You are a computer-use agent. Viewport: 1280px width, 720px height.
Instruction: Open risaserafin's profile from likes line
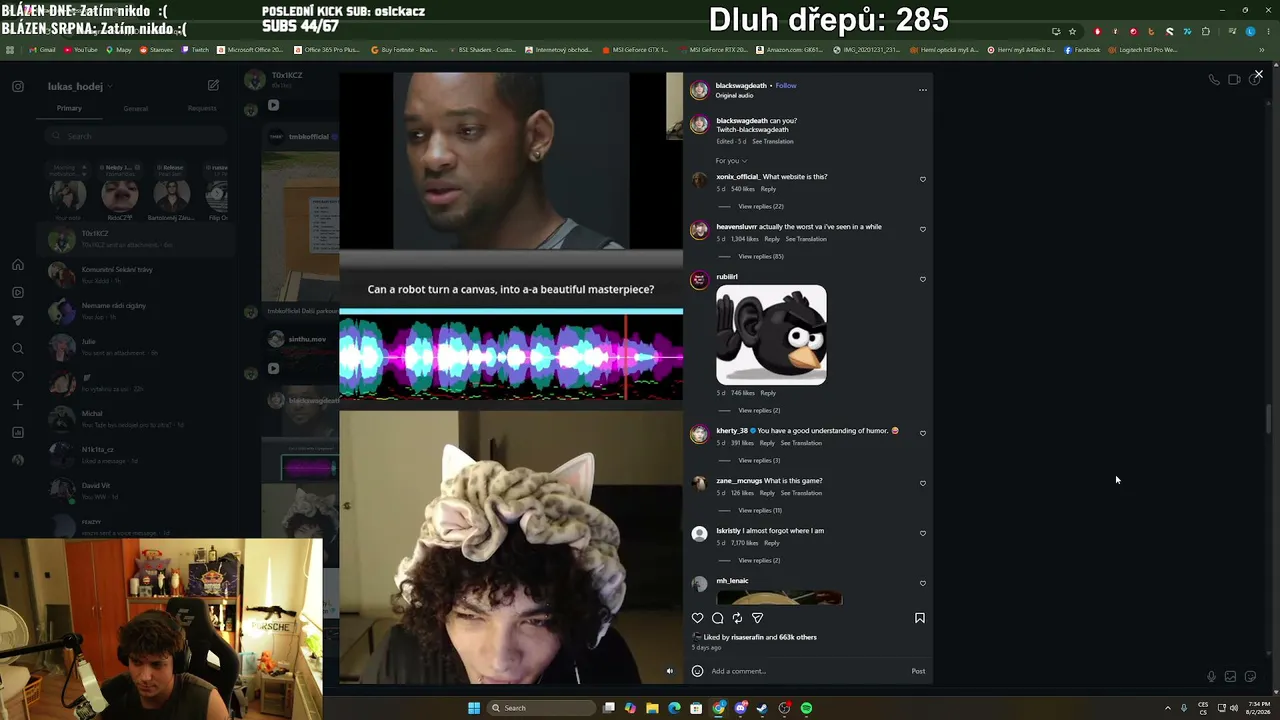[747, 637]
